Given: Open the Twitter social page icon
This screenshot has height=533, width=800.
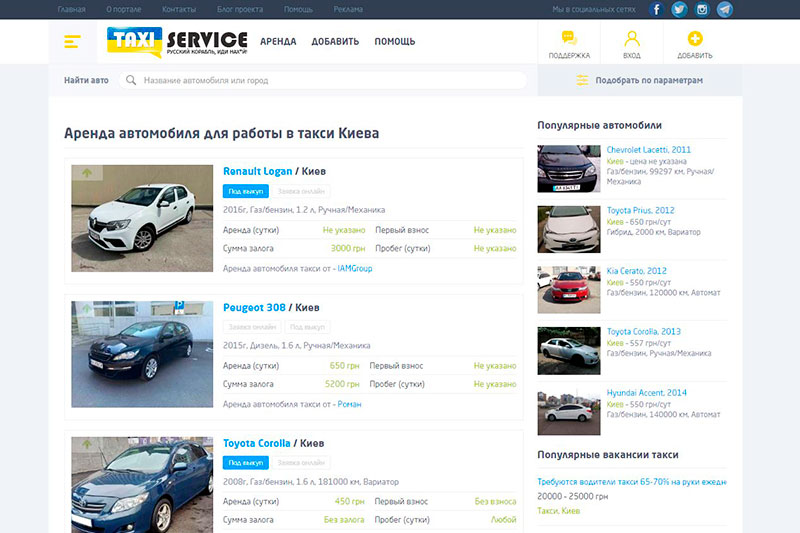Looking at the screenshot, I should (x=679, y=9).
